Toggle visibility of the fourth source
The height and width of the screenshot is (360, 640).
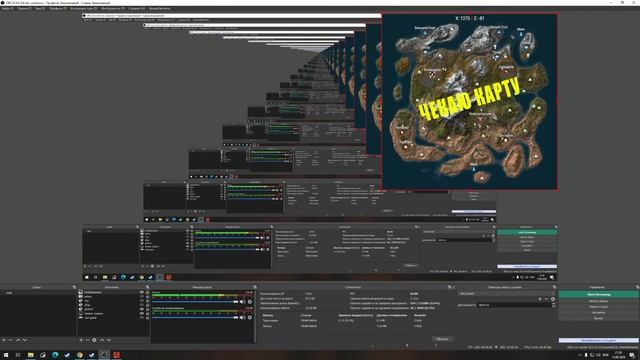142,305
